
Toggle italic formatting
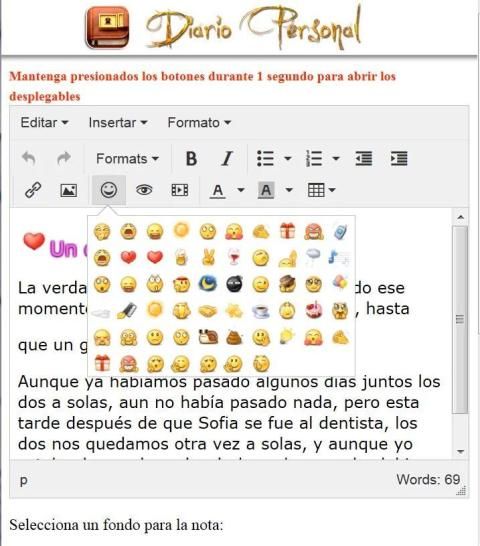(x=227, y=158)
